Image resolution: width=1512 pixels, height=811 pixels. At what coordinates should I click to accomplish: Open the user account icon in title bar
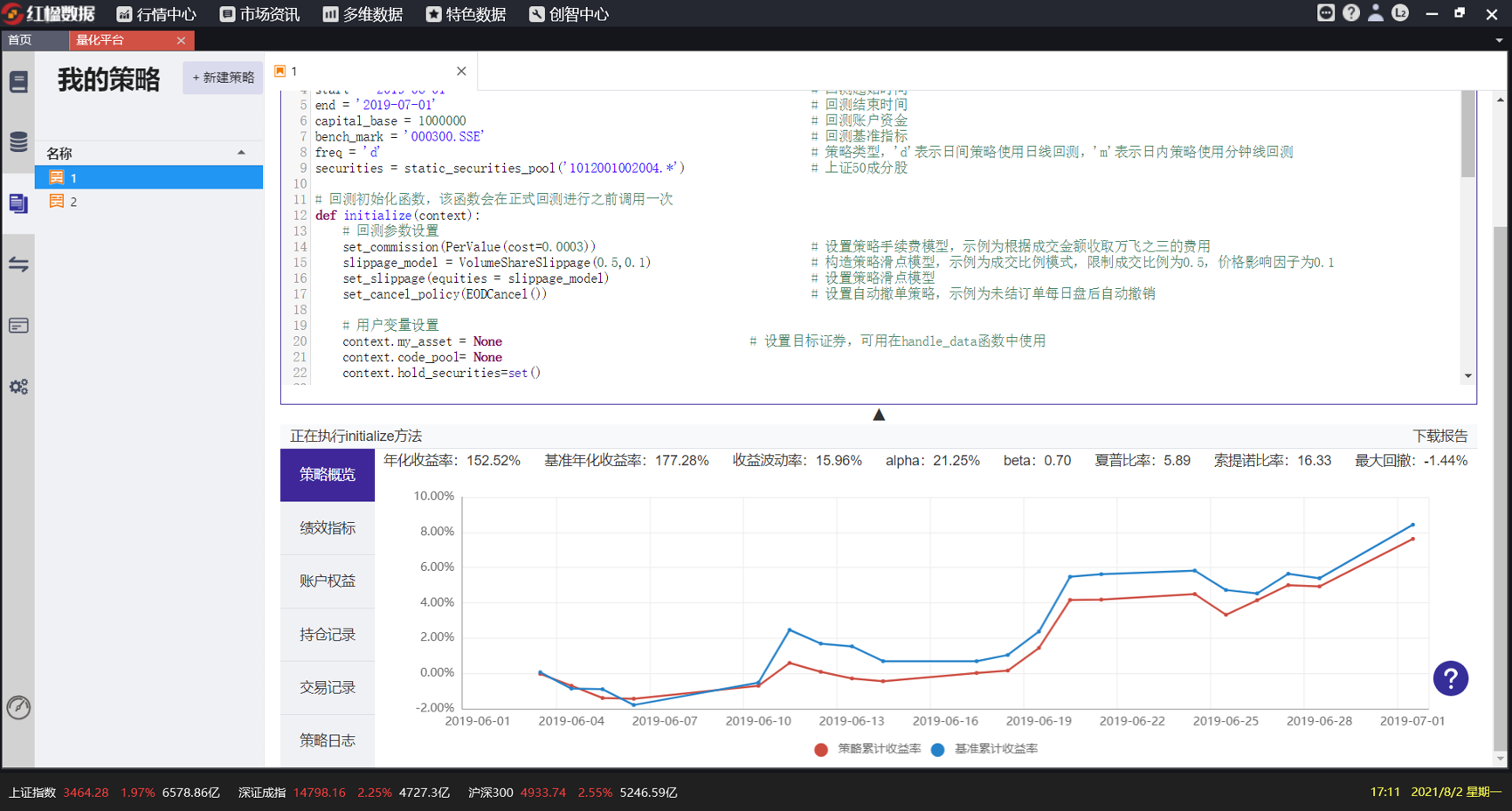pos(1376,13)
